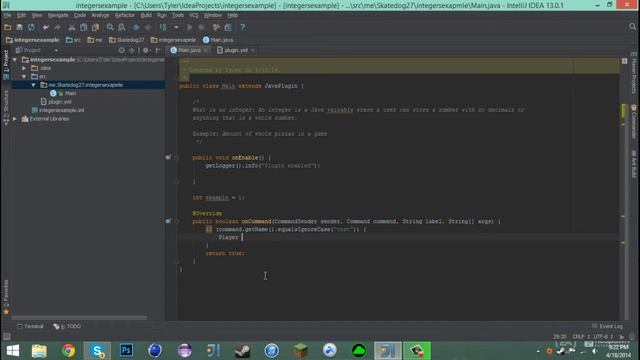Viewport: 640px width, 360px height.
Task: Click onEnable gutter override marker icon
Action: click(168, 157)
